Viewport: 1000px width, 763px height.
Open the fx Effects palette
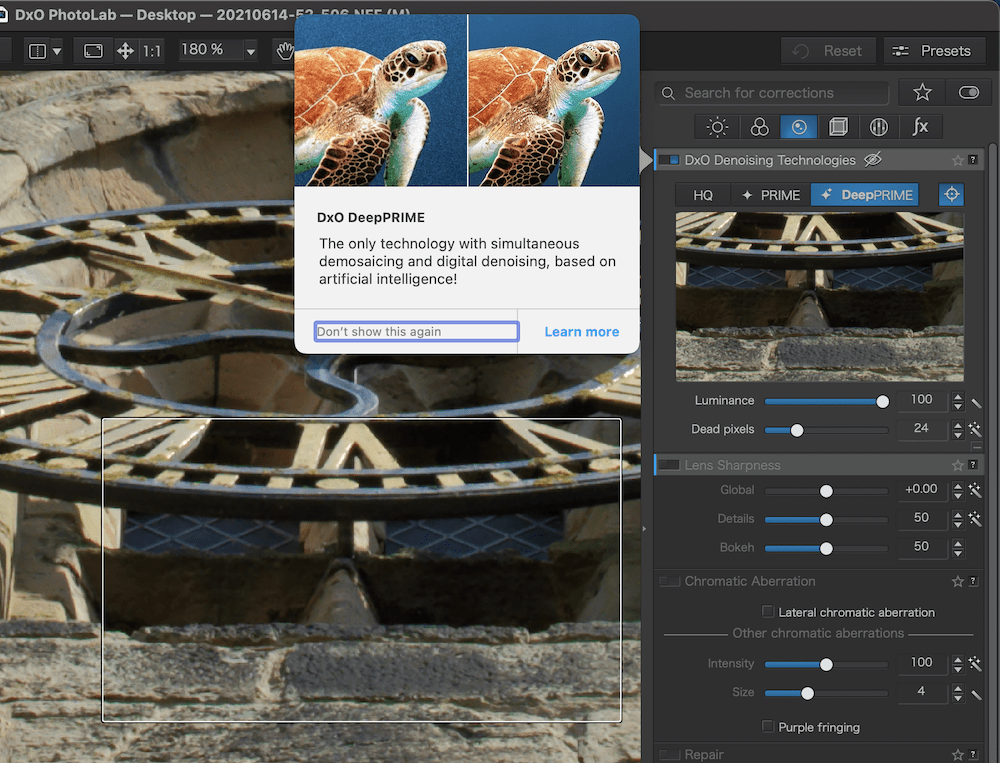point(920,127)
